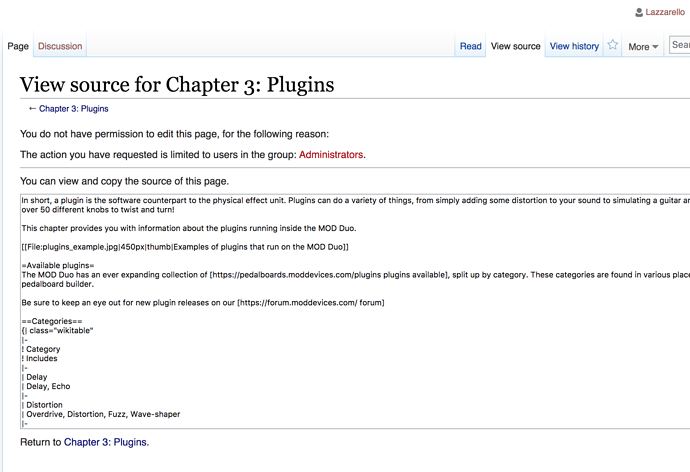Click the '! Includes' source line
The width and height of the screenshot is (690, 472).
[39, 358]
